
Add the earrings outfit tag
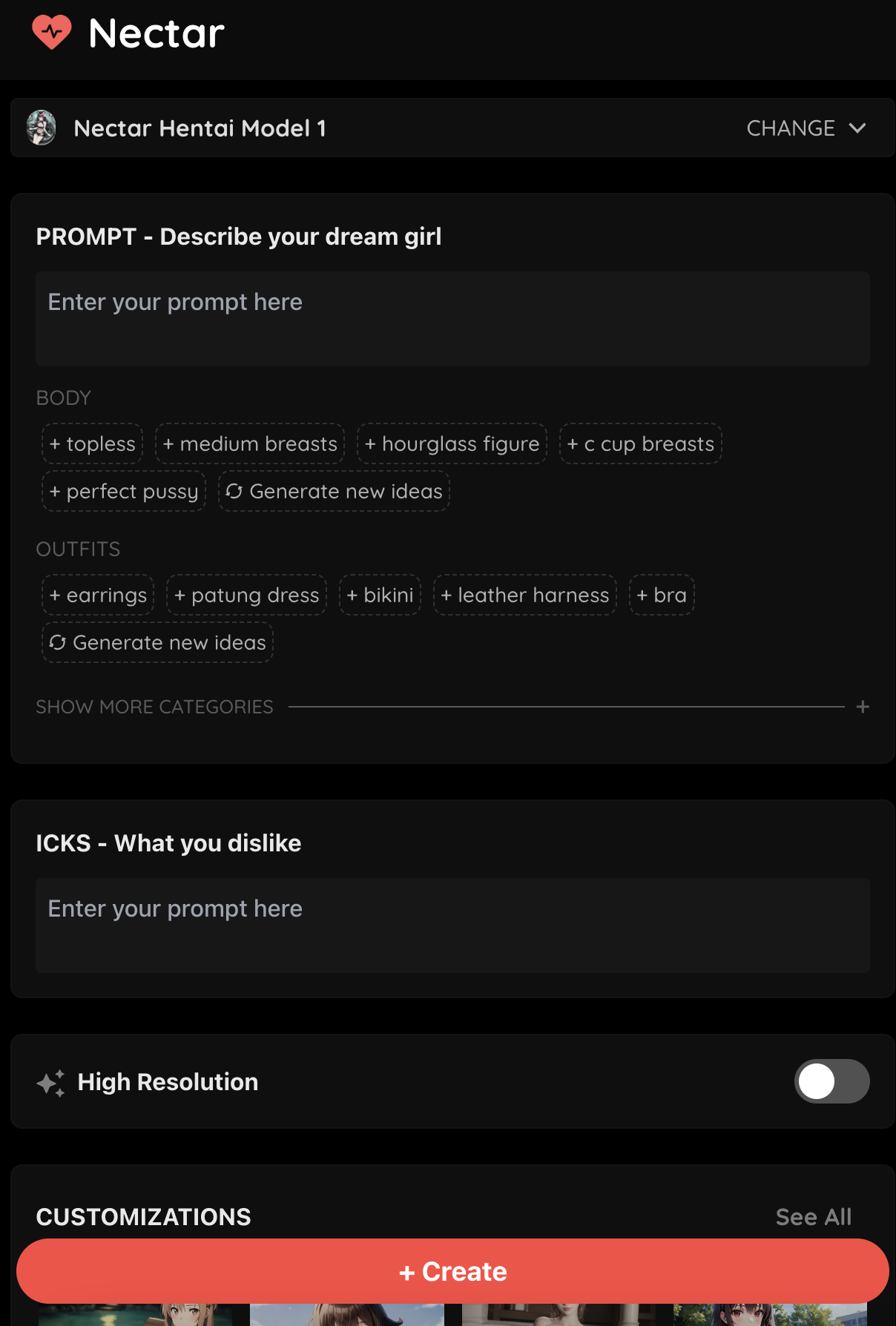click(98, 595)
